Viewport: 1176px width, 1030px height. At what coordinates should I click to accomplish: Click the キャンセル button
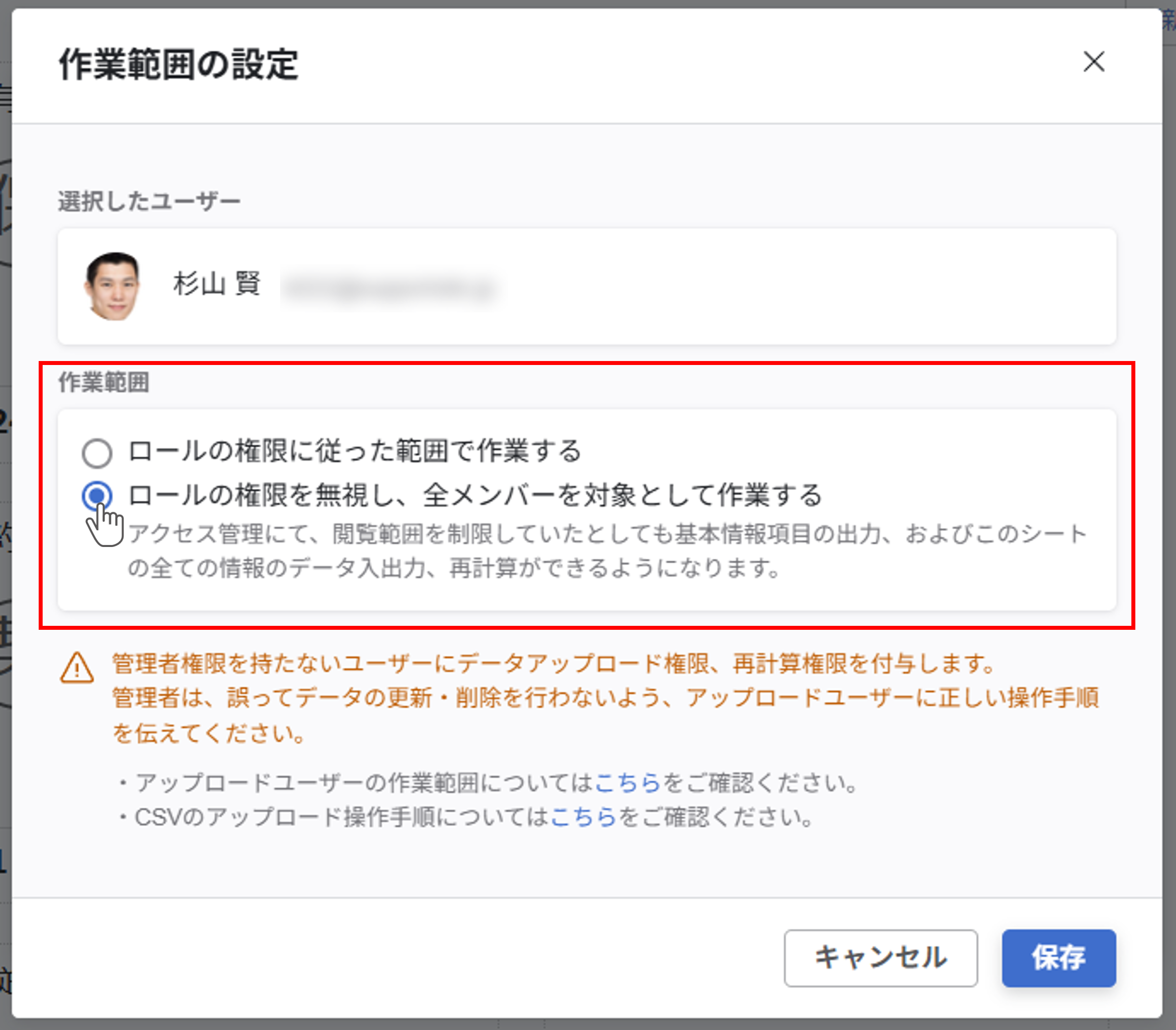(880, 958)
